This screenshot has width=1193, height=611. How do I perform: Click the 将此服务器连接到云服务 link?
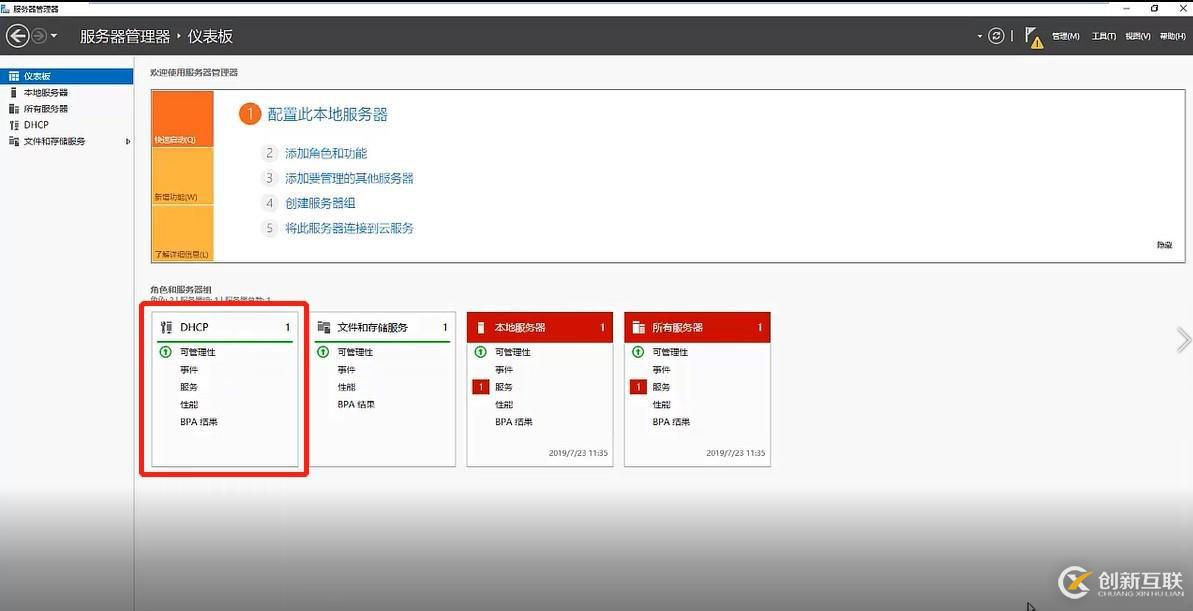click(349, 228)
